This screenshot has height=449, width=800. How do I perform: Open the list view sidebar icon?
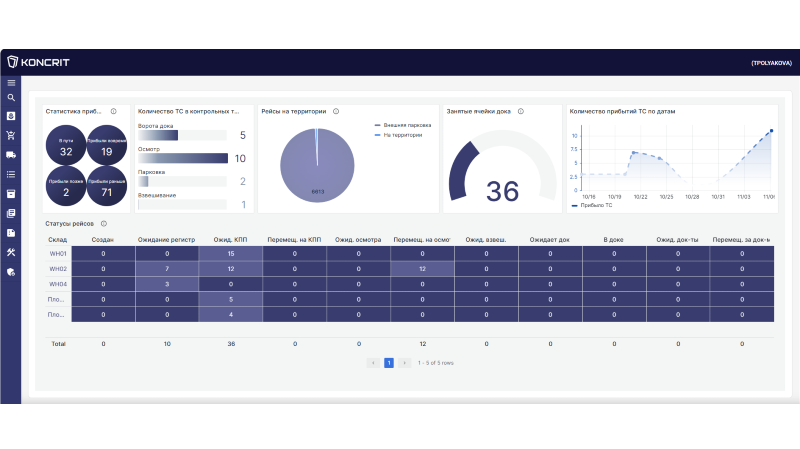[11, 174]
